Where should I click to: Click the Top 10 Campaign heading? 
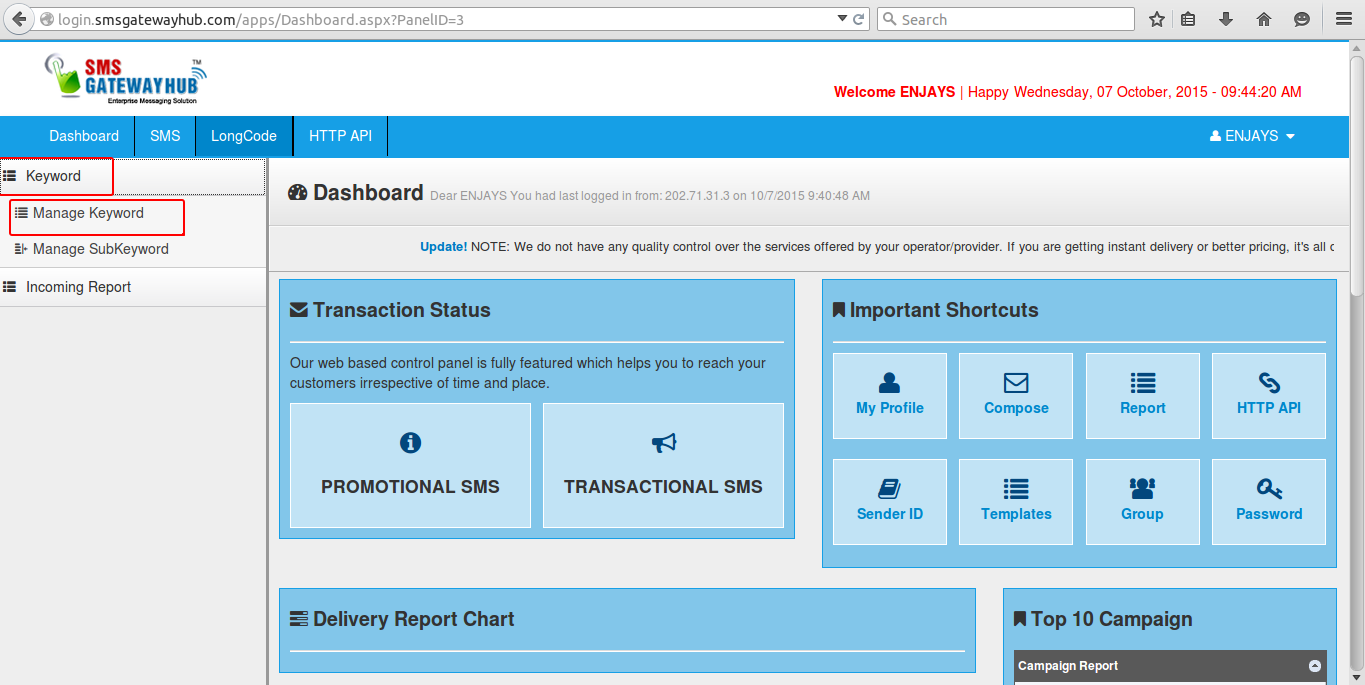(x=1111, y=619)
